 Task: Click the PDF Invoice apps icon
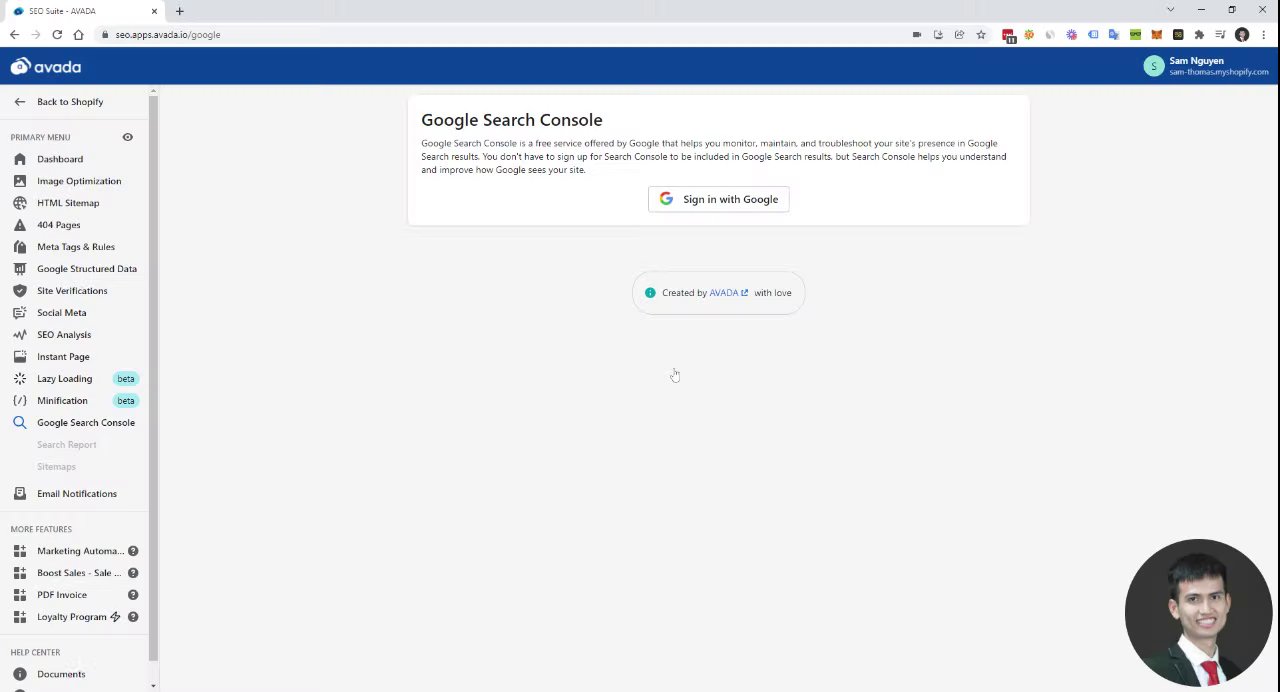[x=20, y=595]
